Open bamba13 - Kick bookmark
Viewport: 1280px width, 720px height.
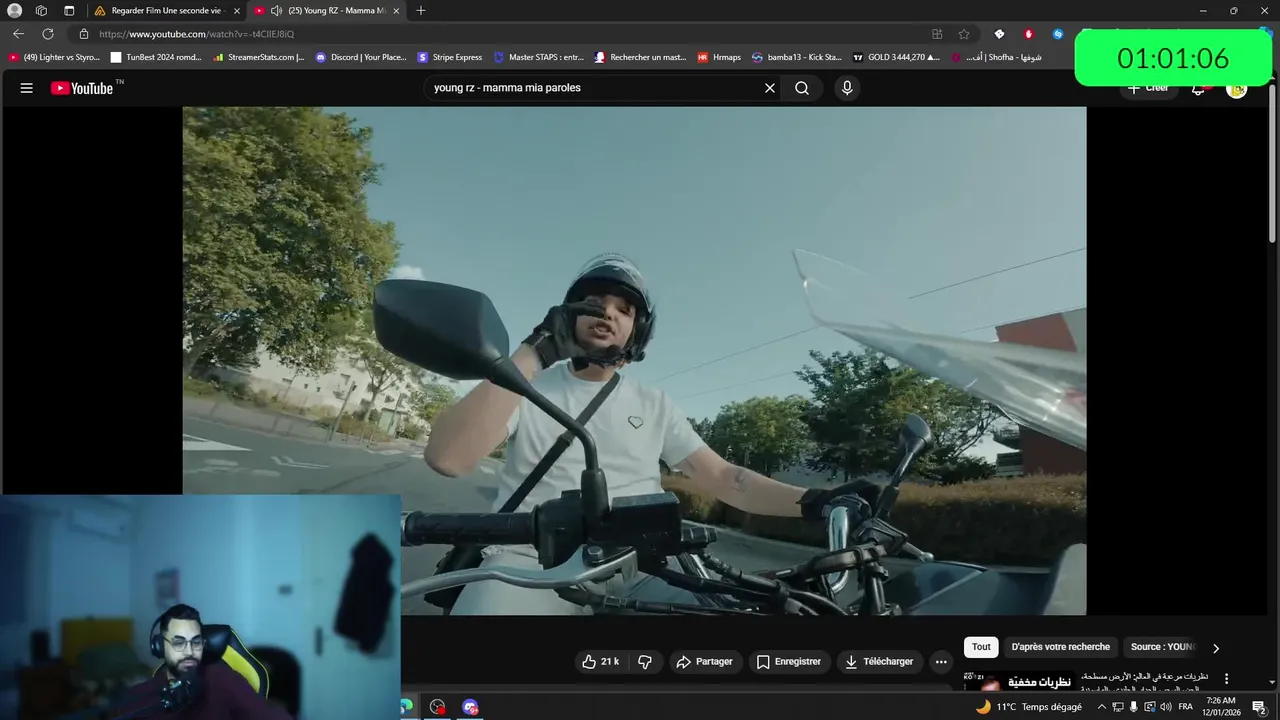(x=797, y=57)
